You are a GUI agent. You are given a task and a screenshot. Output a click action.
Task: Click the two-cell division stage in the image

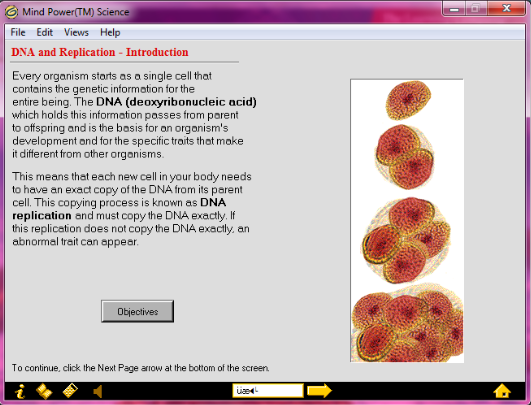coord(404,157)
